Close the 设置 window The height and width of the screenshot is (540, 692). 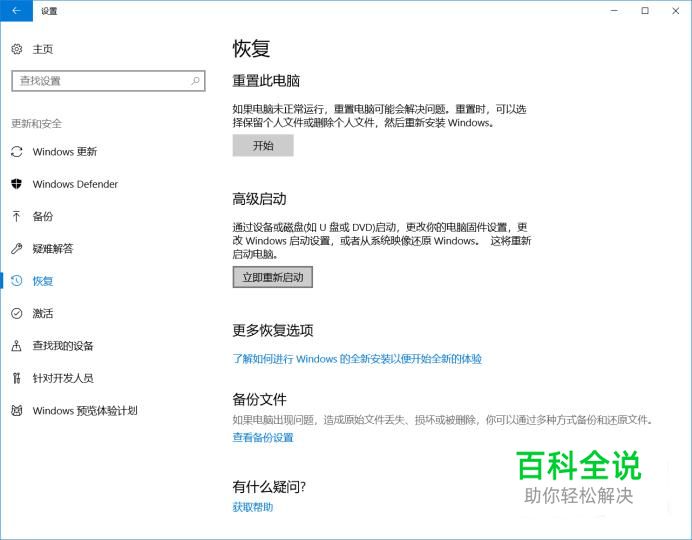point(676,11)
